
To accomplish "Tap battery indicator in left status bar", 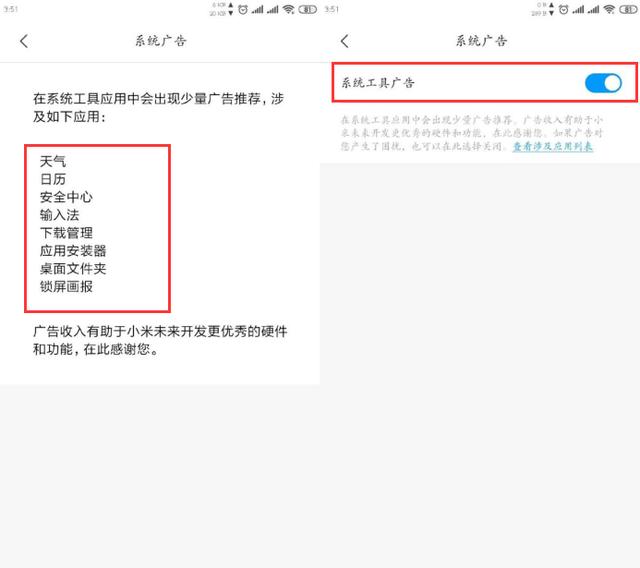I will pyautogui.click(x=308, y=9).
